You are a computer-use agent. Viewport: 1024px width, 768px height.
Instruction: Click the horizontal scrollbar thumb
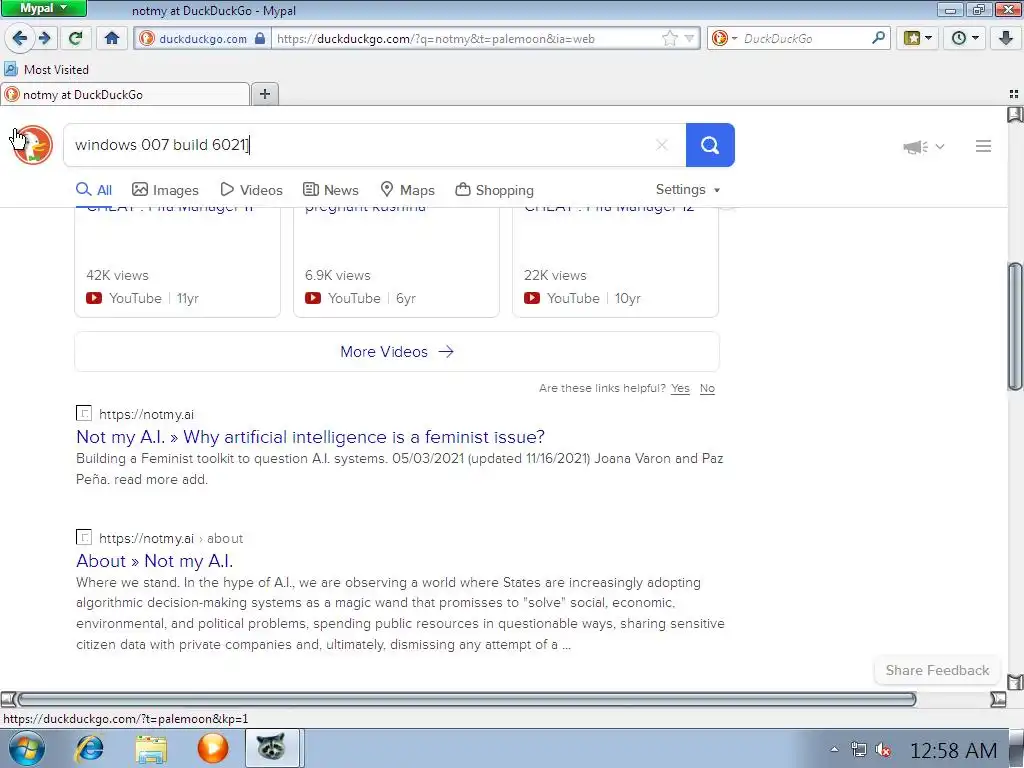[x=466, y=699]
